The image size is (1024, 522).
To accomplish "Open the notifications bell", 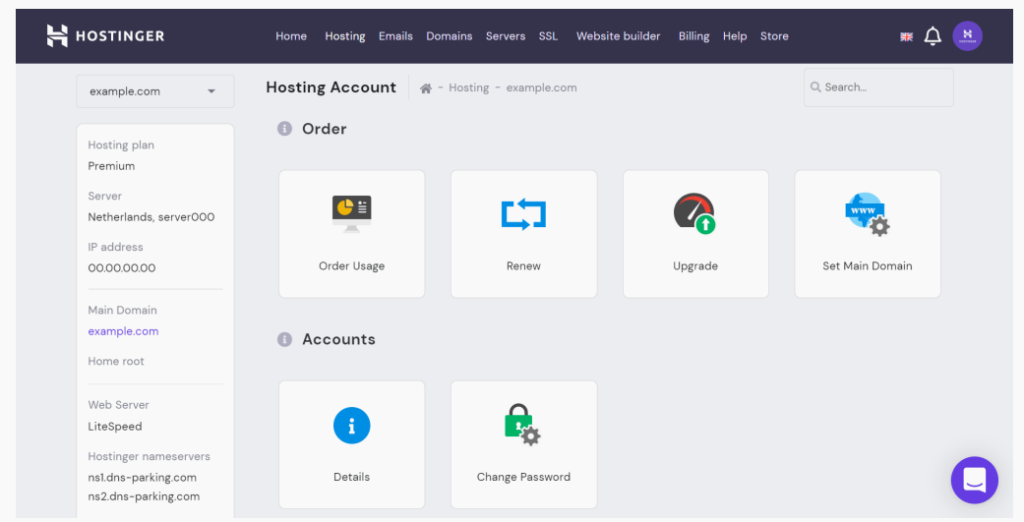I will tap(932, 36).
